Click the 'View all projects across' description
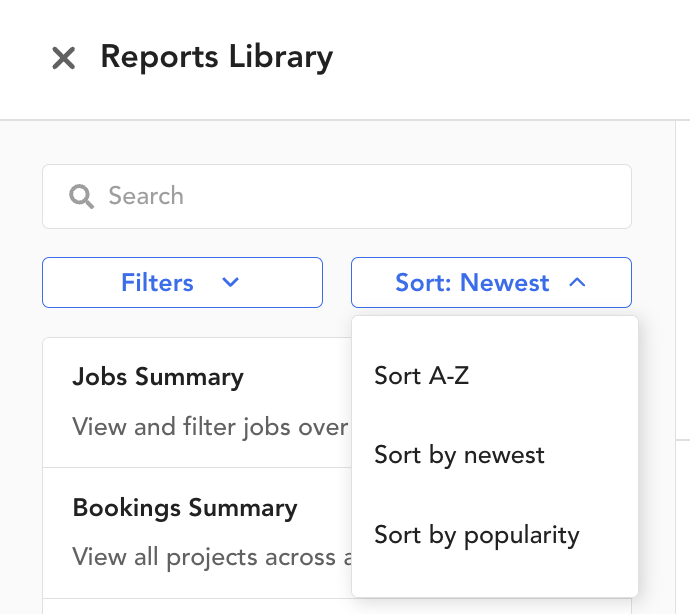Image resolution: width=690 pixels, height=614 pixels. (x=212, y=557)
